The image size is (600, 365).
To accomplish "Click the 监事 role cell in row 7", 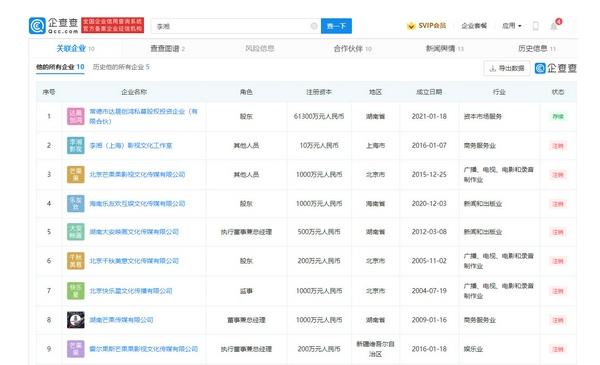I will [246, 291].
